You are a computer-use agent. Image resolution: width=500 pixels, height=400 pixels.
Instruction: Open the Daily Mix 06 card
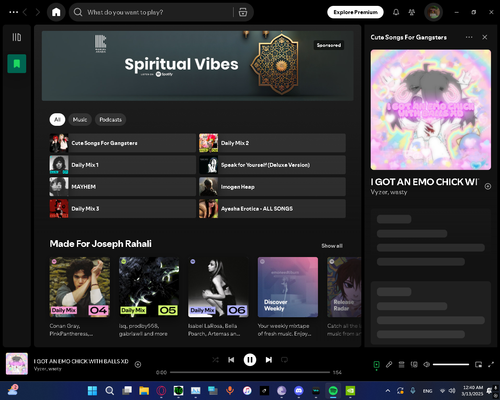[x=218, y=297]
